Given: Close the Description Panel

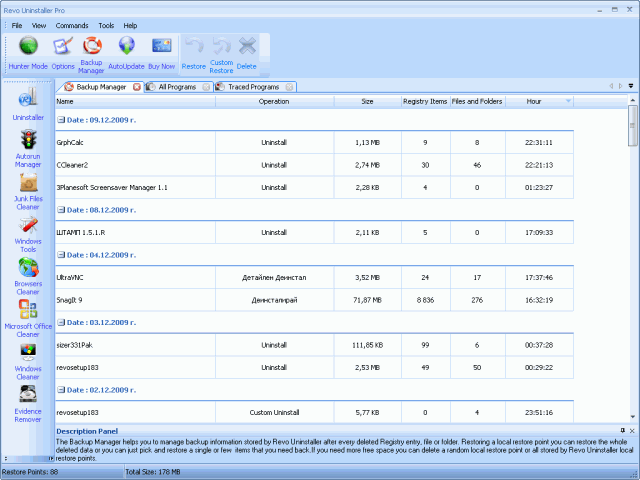Looking at the screenshot, I should (x=632, y=431).
